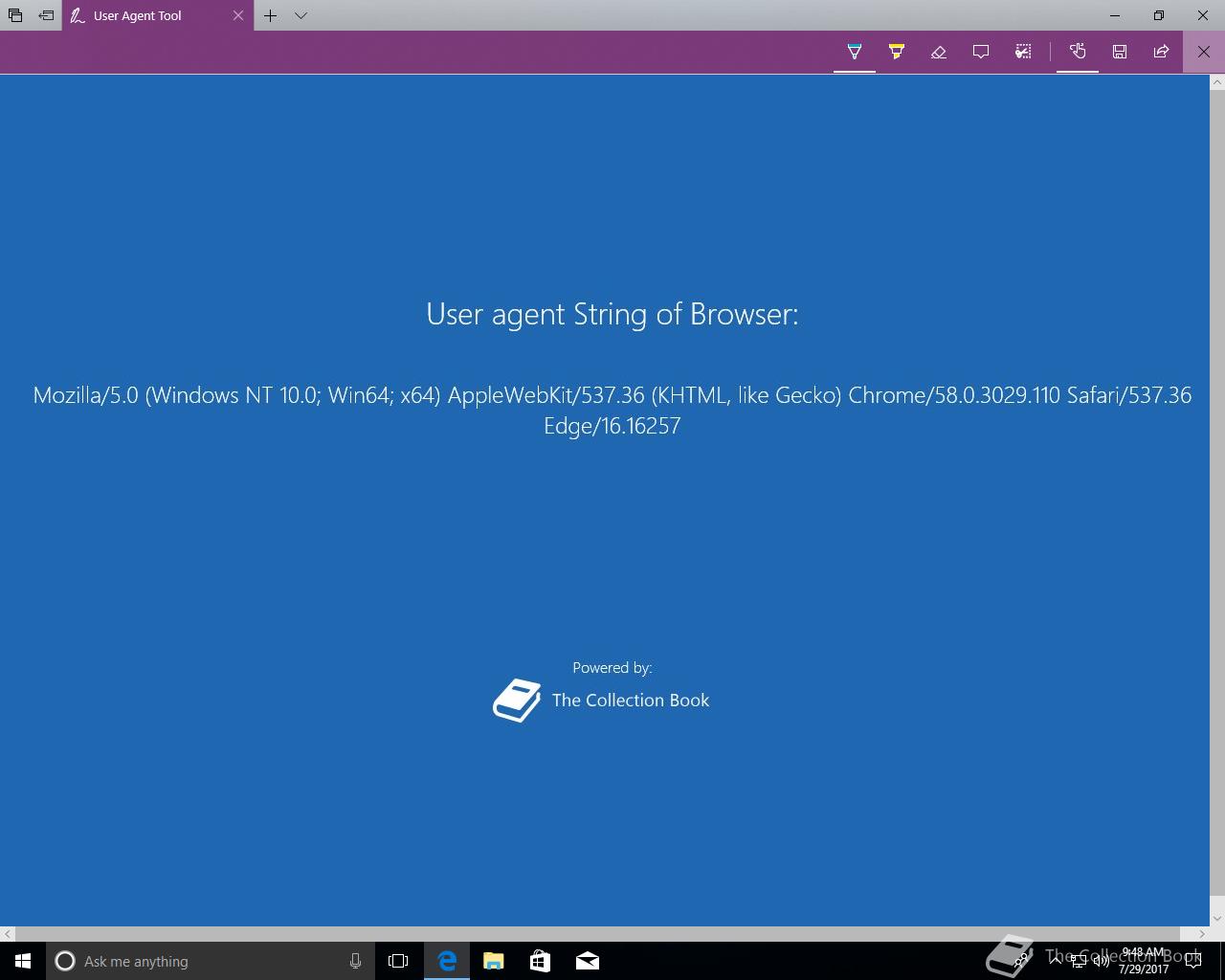The image size is (1225, 980).
Task: Select the yellow highlighter tool
Action: click(x=897, y=52)
